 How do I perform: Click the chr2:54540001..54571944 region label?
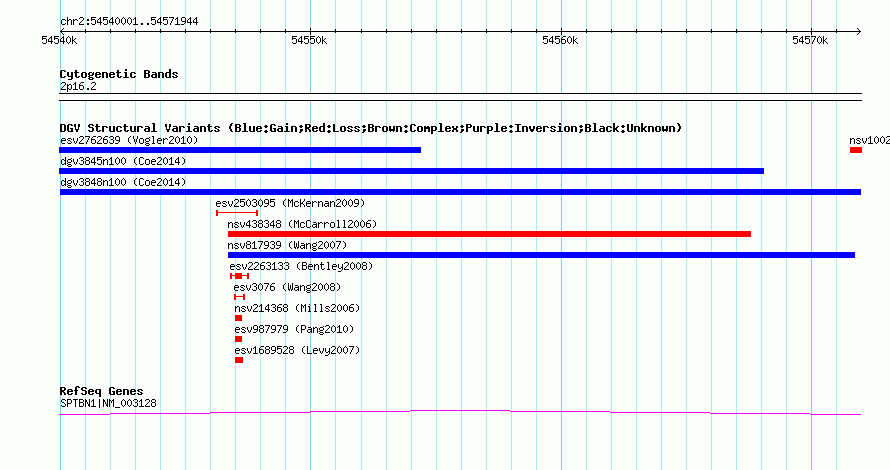coord(129,22)
